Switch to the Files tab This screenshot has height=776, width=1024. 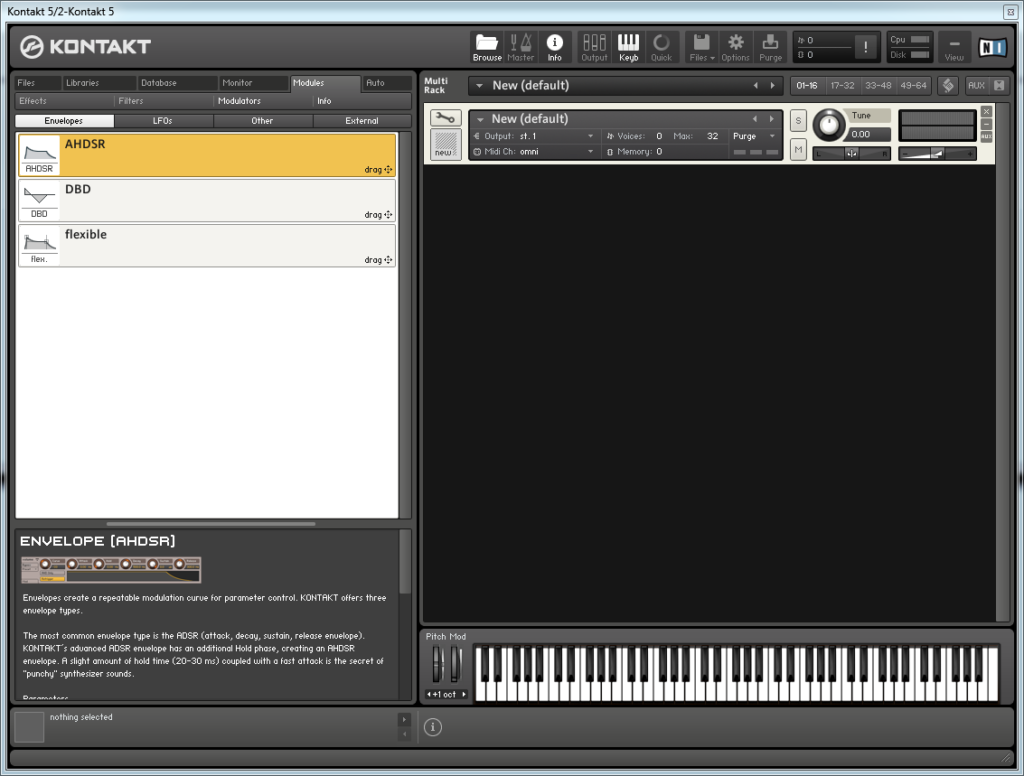[x=38, y=83]
